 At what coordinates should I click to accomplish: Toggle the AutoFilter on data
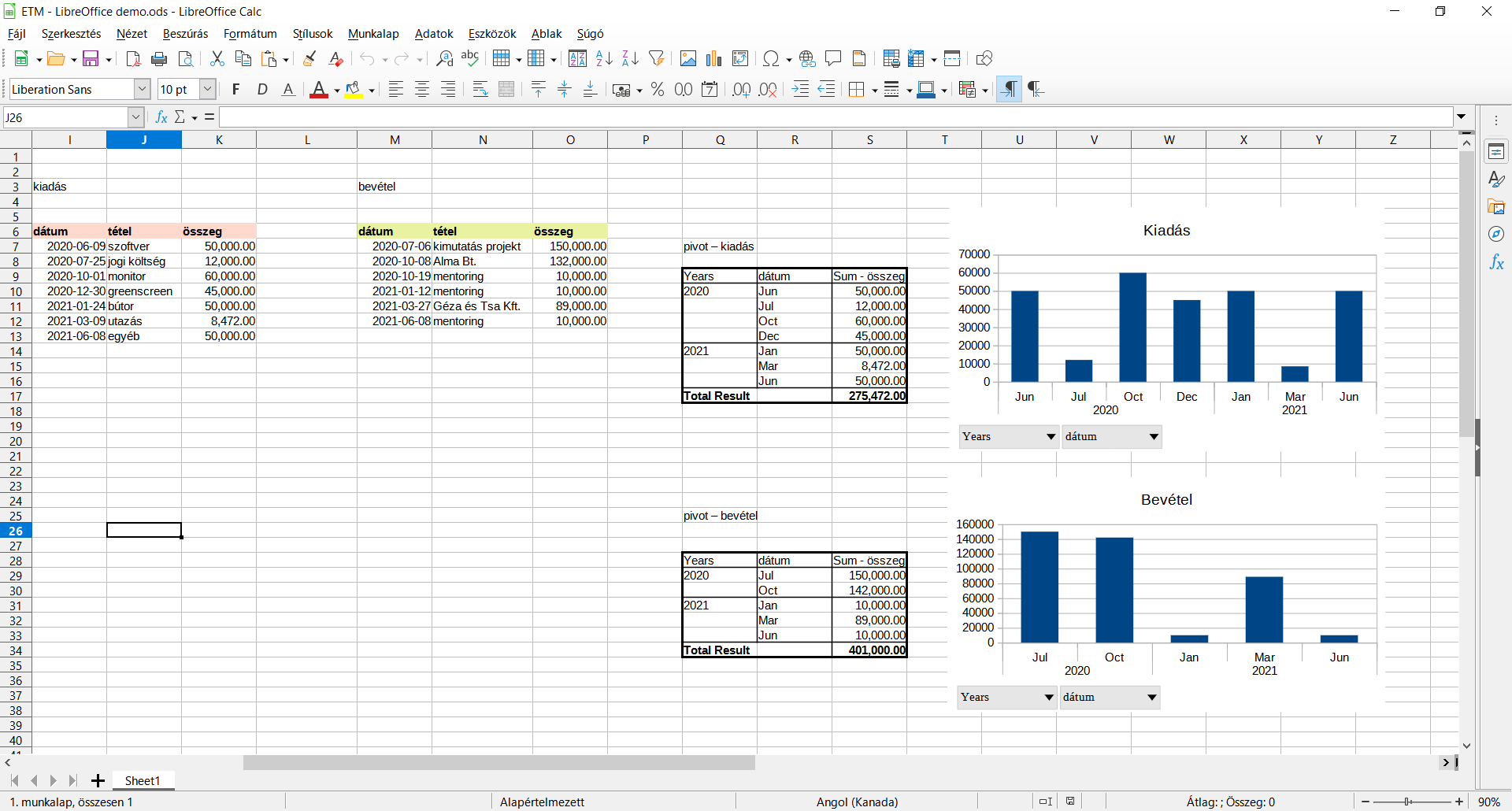[656, 58]
